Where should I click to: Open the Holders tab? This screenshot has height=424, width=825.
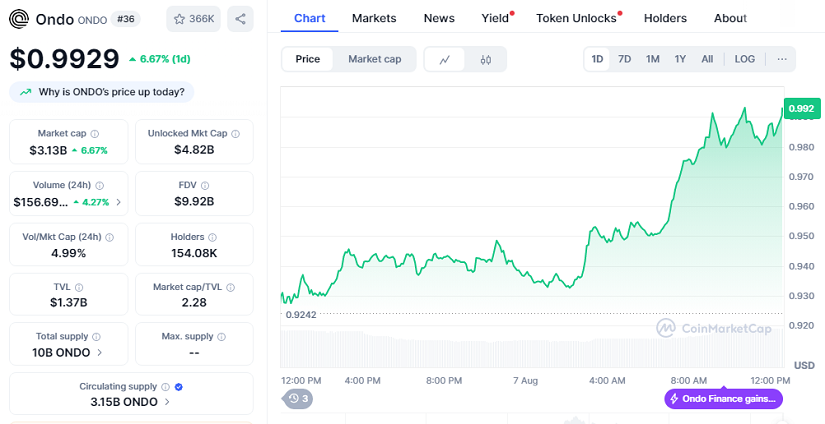(x=665, y=18)
